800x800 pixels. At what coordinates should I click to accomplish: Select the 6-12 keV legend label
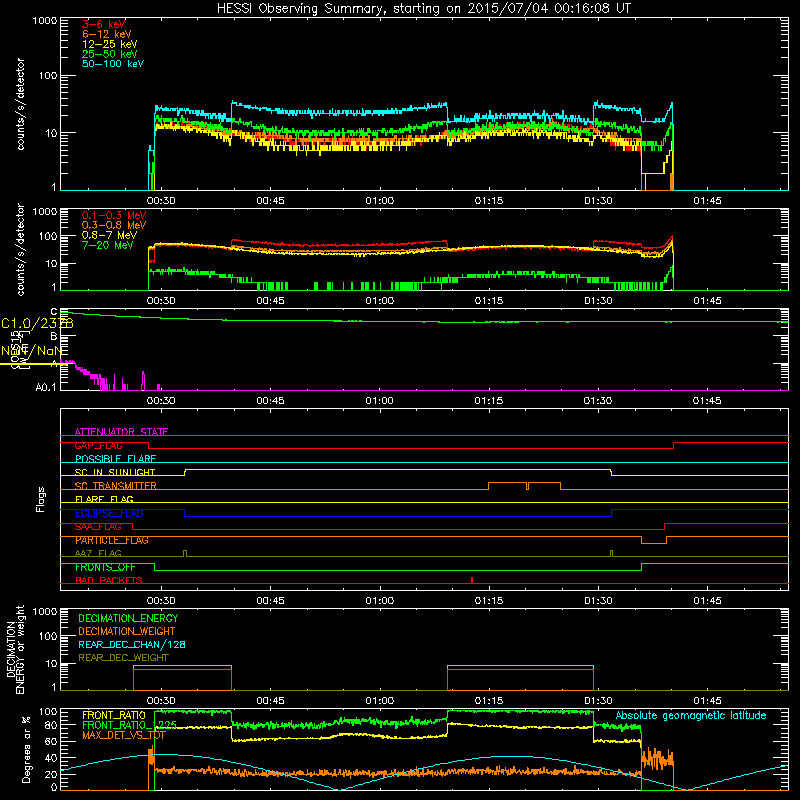click(x=107, y=34)
